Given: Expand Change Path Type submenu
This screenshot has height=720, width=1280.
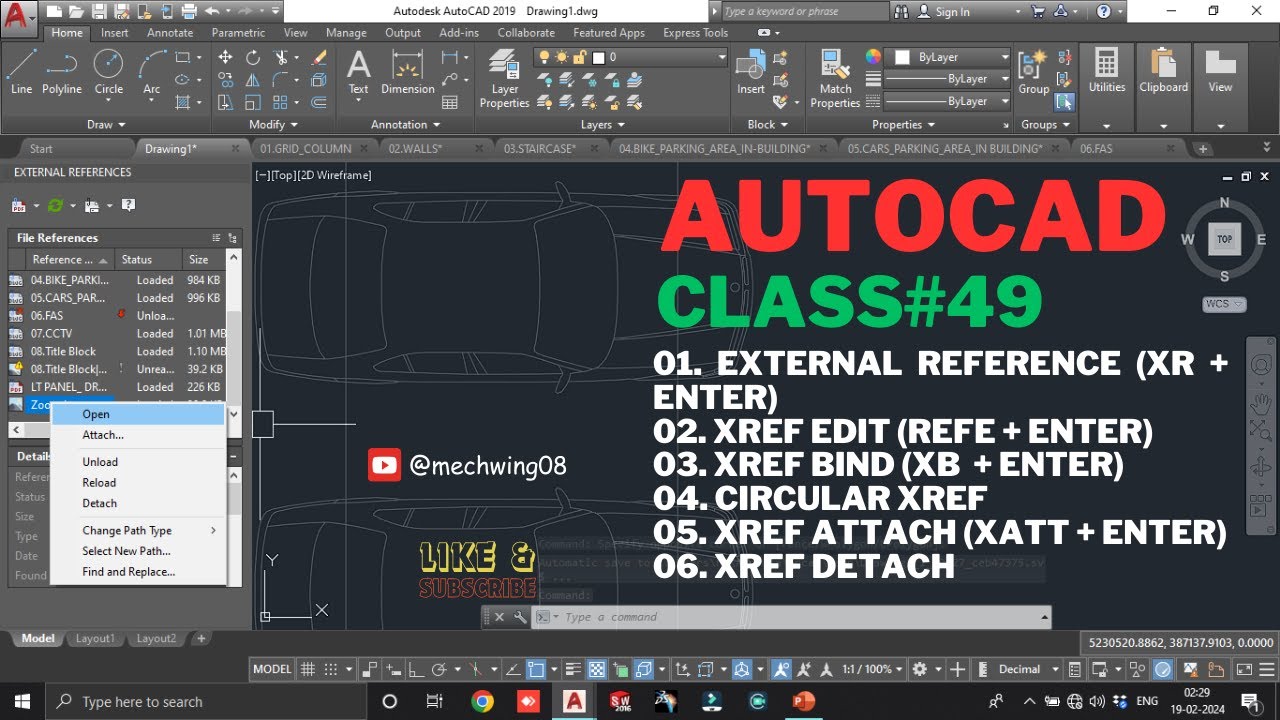Looking at the screenshot, I should (x=139, y=531).
